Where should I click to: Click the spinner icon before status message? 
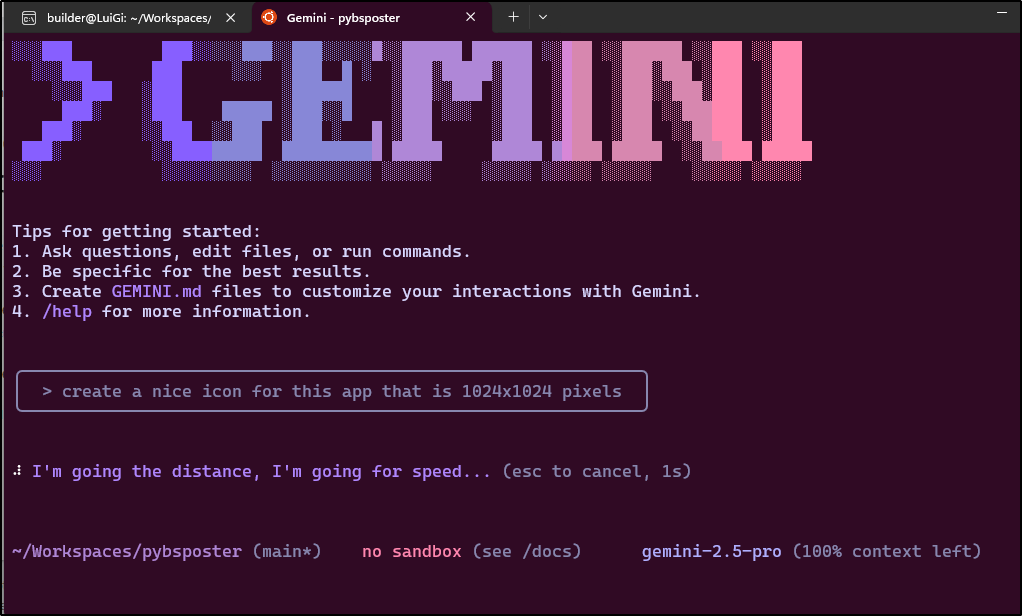click(18, 471)
